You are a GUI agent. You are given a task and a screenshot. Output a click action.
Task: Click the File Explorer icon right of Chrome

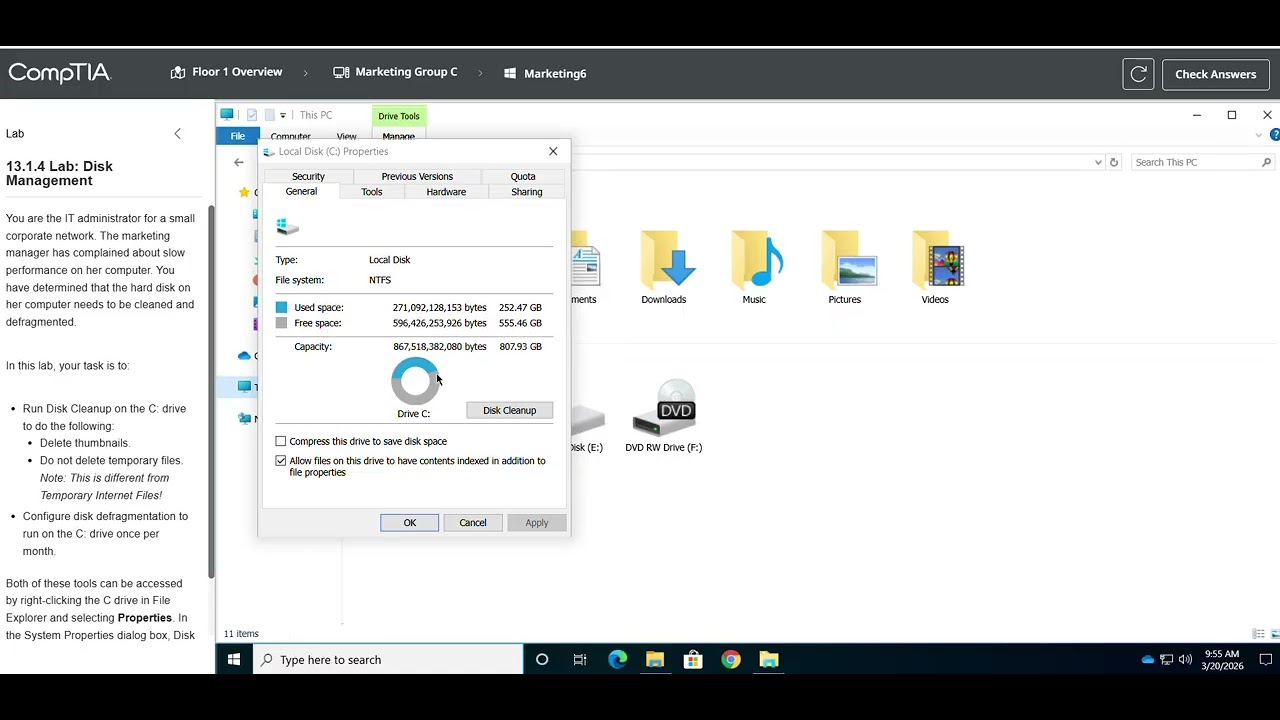coord(769,660)
